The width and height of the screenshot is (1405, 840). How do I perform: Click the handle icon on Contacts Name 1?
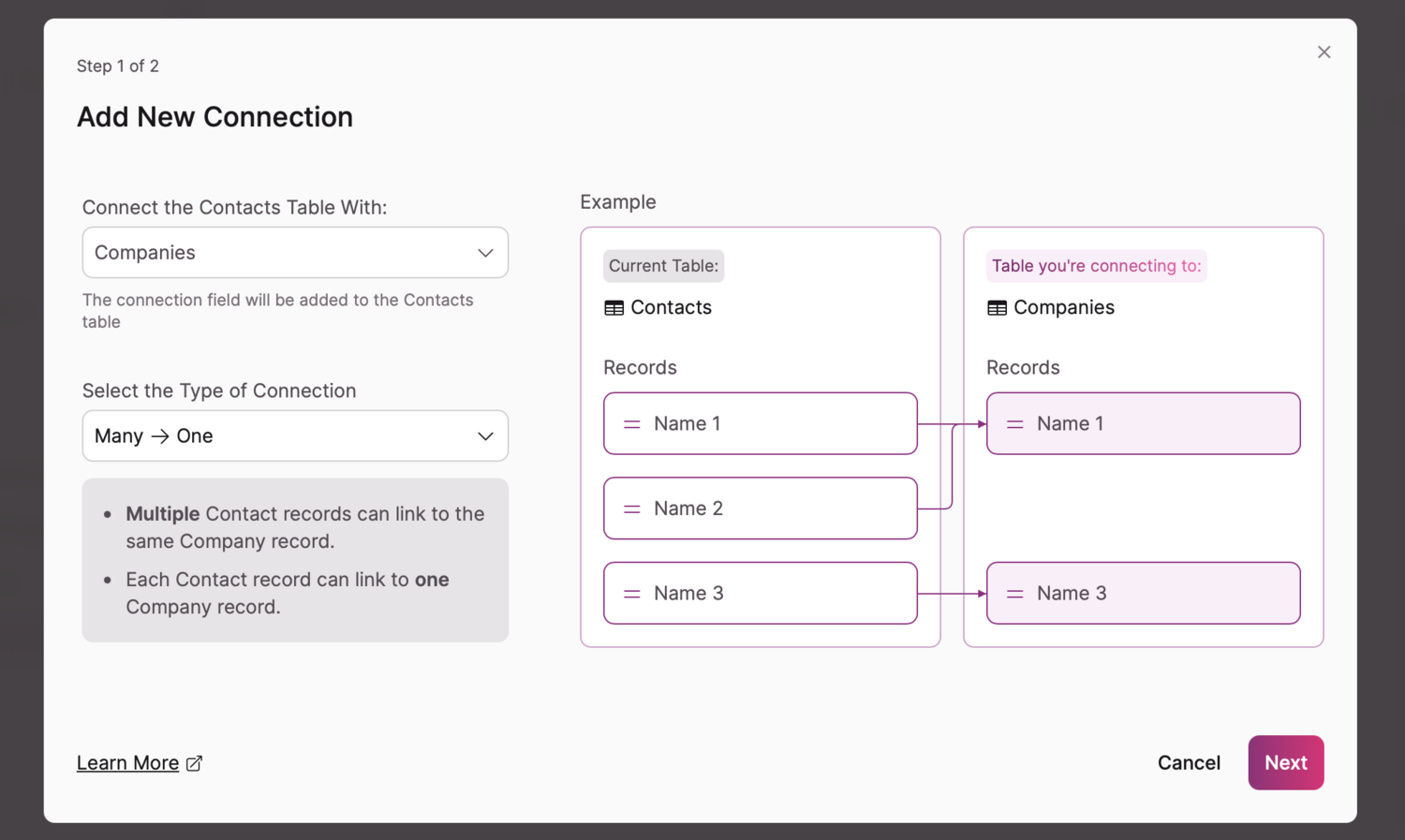pos(632,424)
